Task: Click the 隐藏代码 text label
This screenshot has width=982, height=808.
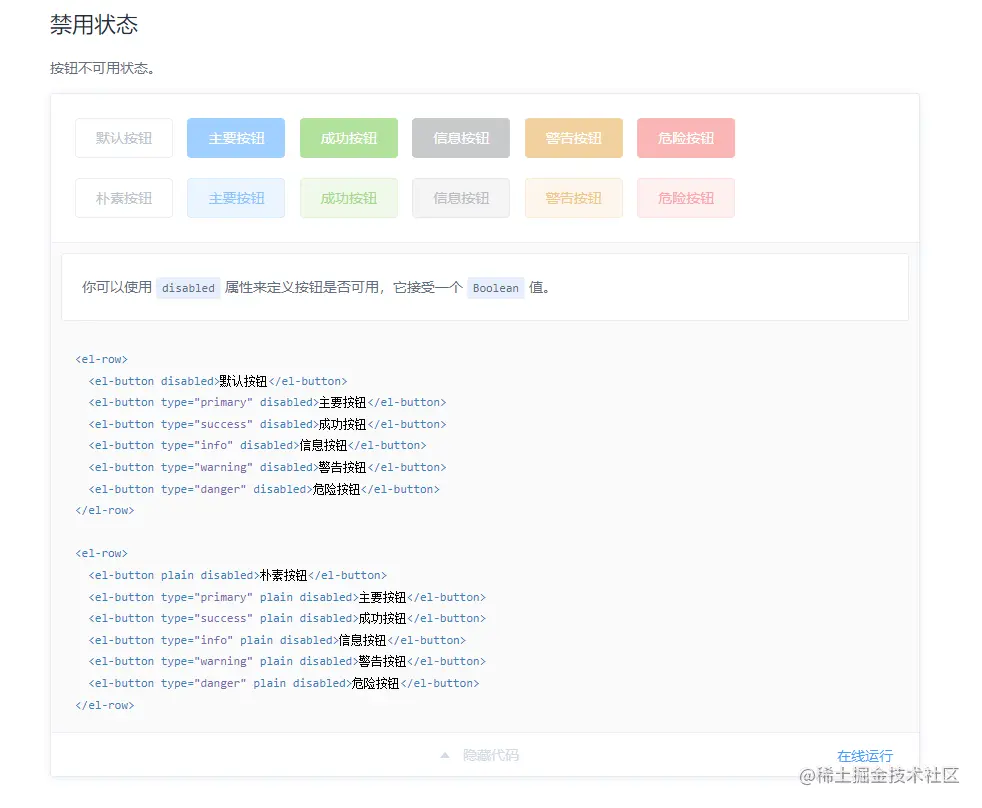Action: coord(491,755)
